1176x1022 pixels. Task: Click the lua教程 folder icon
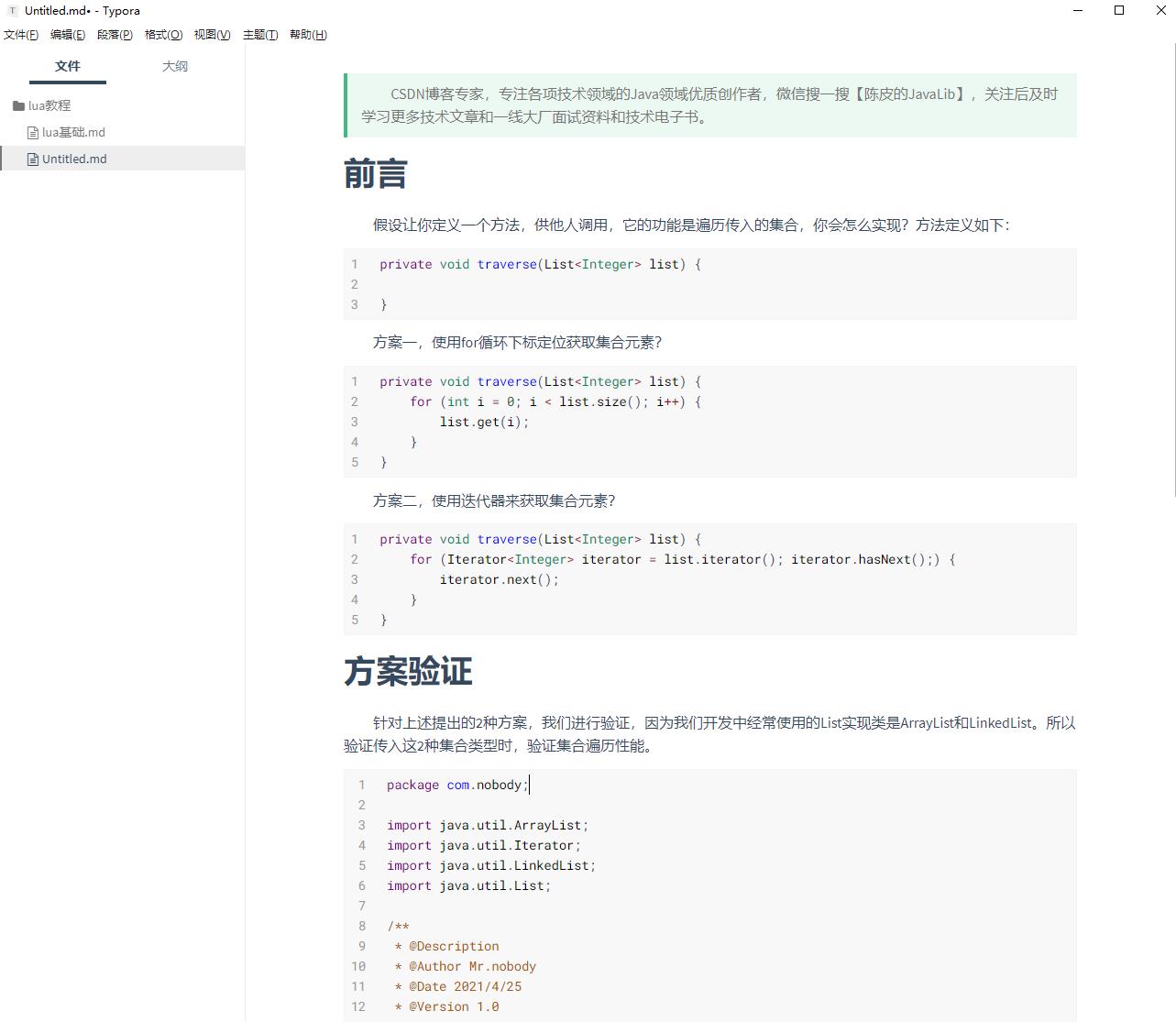pyautogui.click(x=18, y=106)
